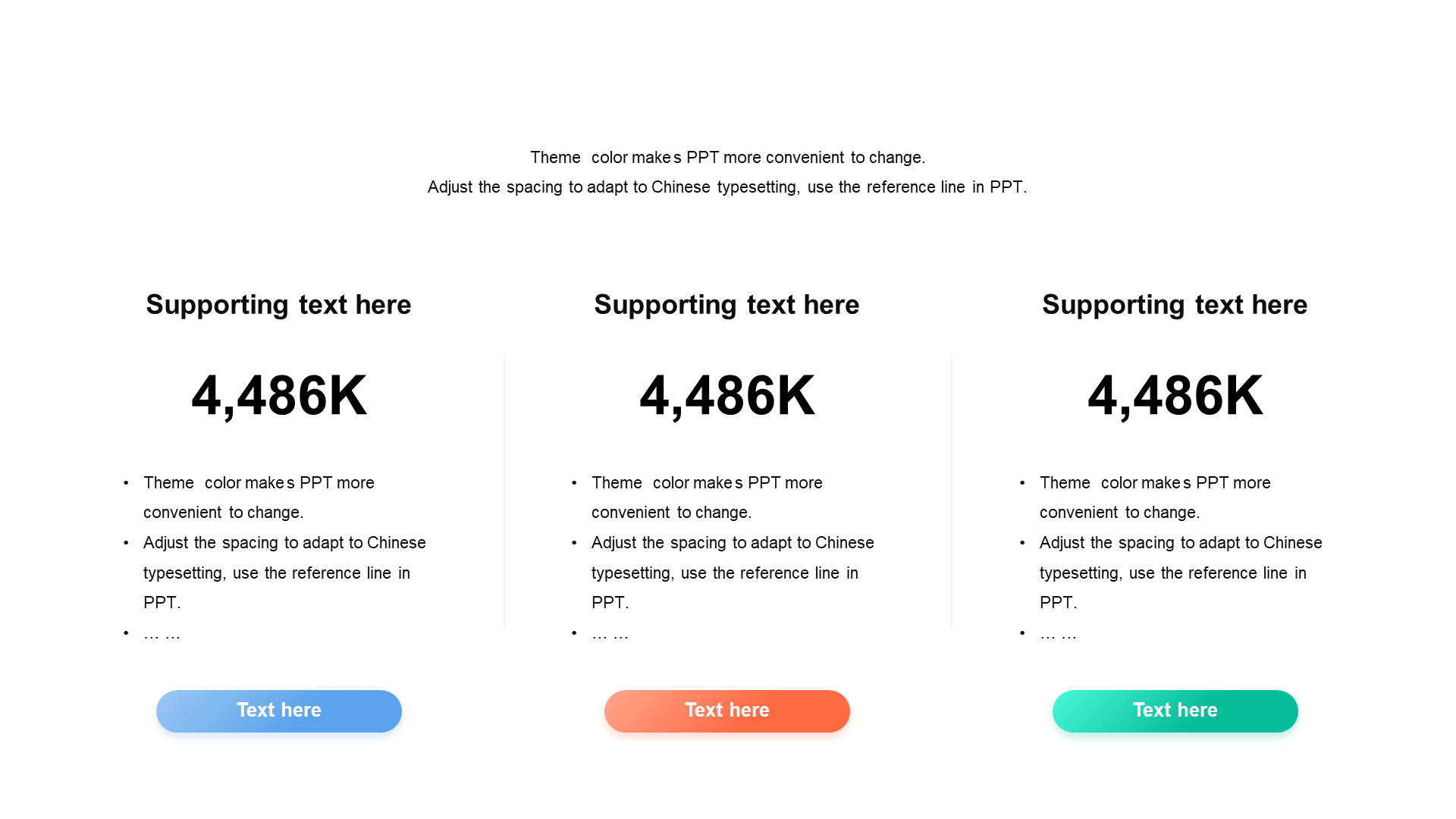Screen dimensions: 1456x819
Task: Click the vertical divider between middle and right columns
Action: tap(952, 491)
